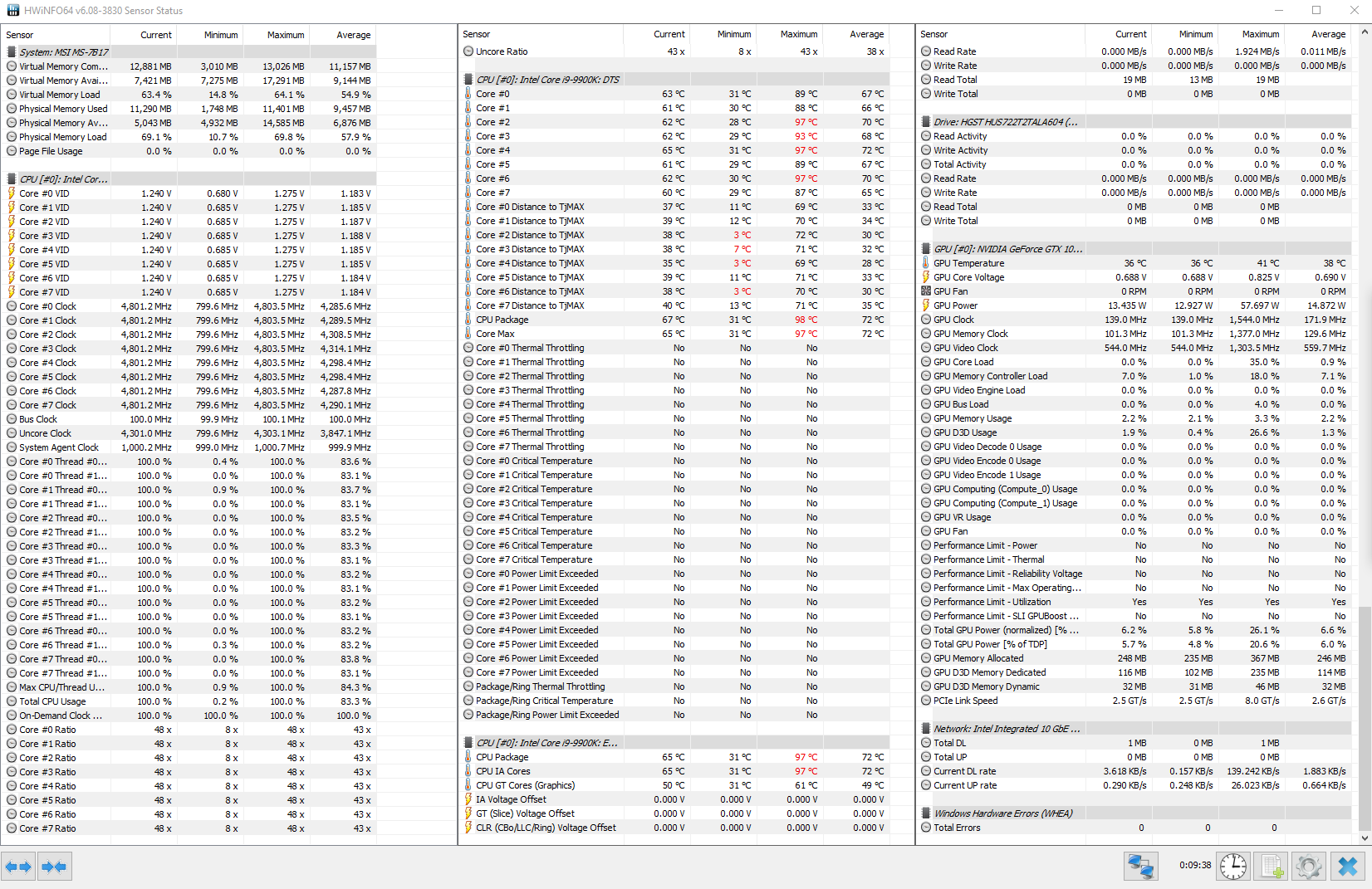
Task: Select the Package/Ring Thermal Throttling row label
Action: pos(540,686)
